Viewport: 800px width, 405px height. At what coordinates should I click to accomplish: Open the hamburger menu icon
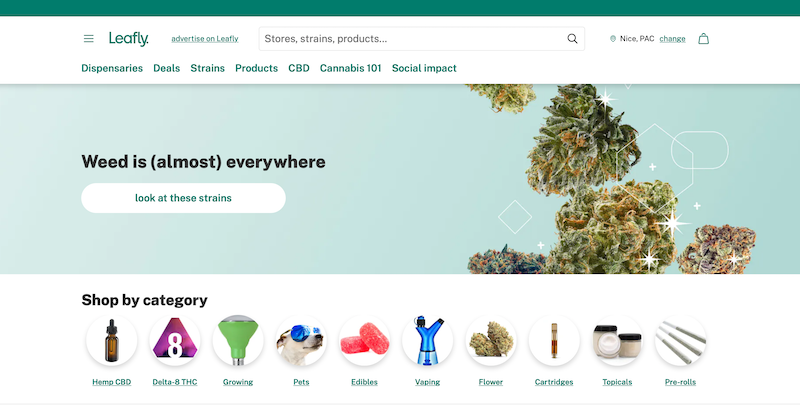coord(89,39)
